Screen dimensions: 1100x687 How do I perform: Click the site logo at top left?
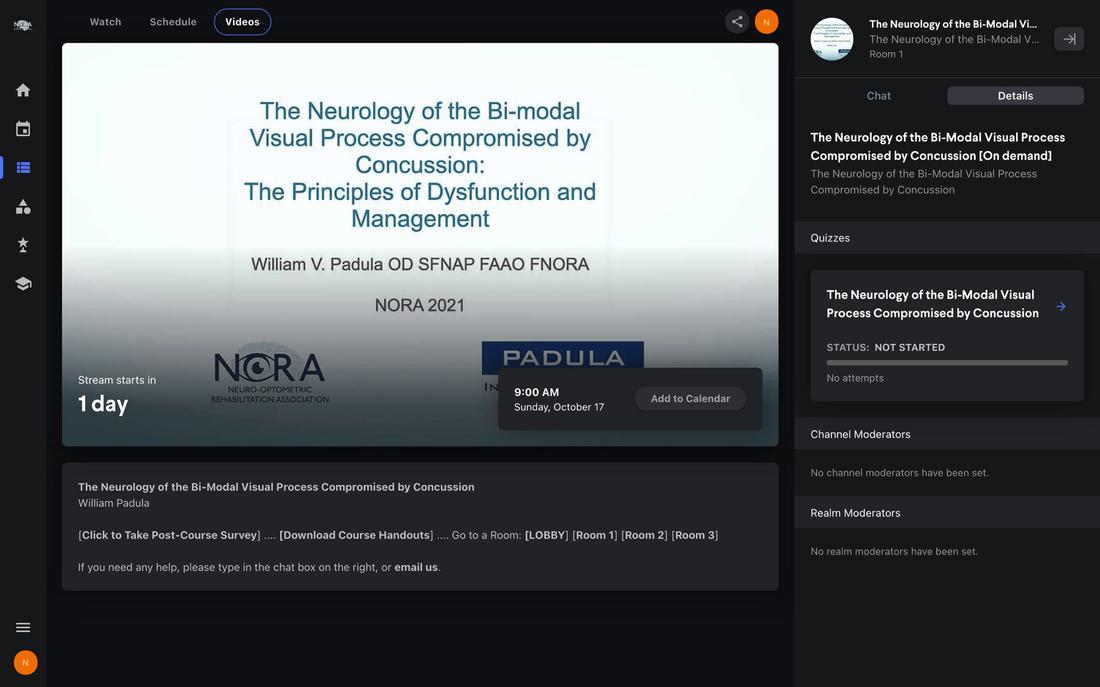(x=23, y=25)
